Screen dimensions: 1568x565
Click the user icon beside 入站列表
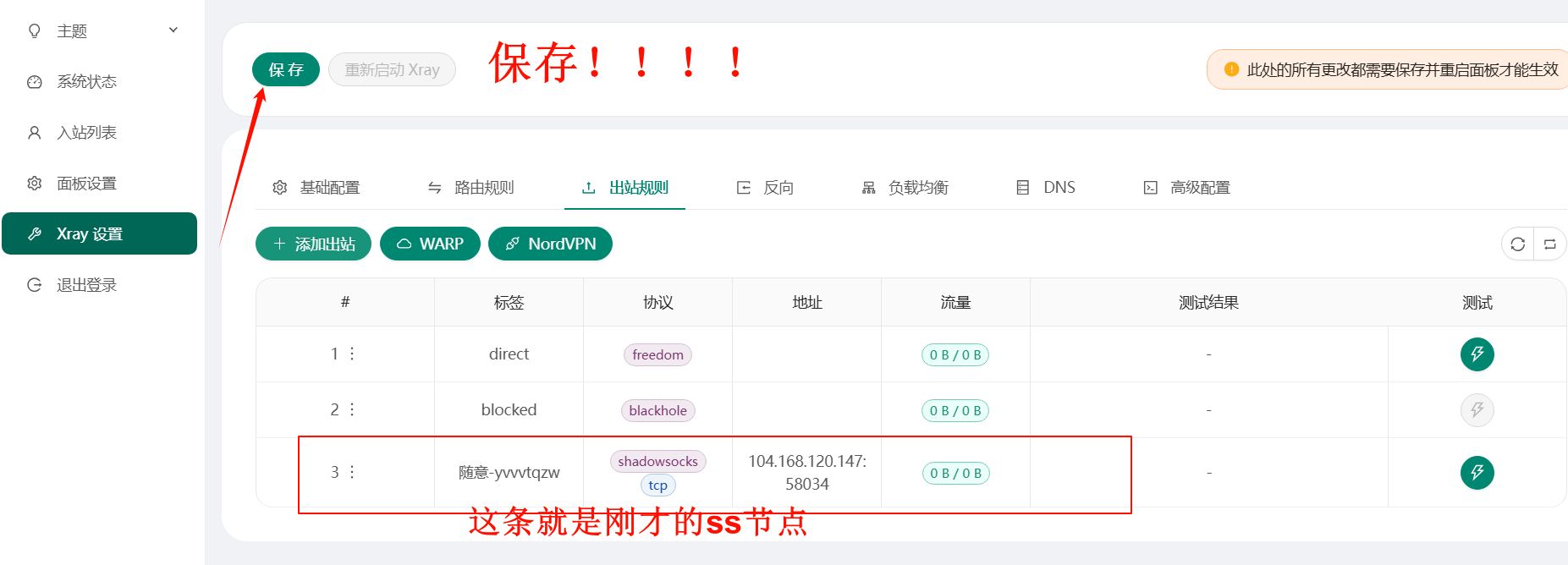pos(35,133)
